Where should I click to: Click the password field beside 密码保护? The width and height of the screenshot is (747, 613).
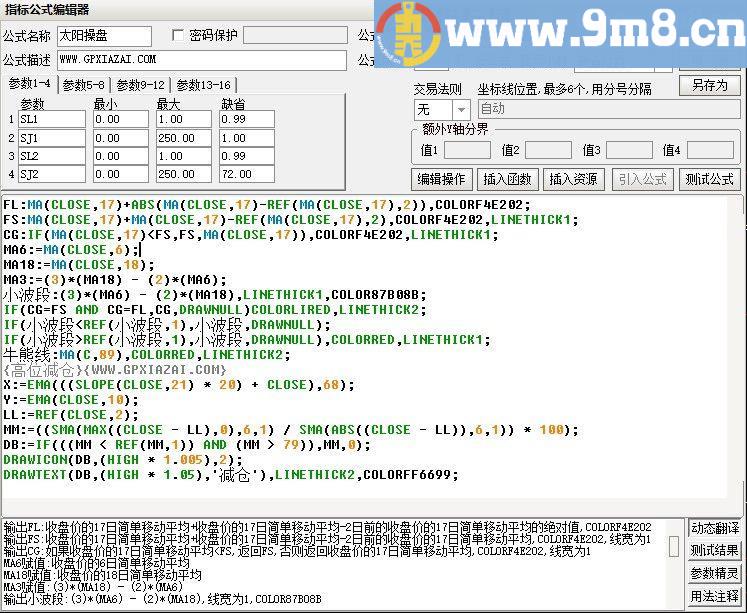click(x=295, y=35)
